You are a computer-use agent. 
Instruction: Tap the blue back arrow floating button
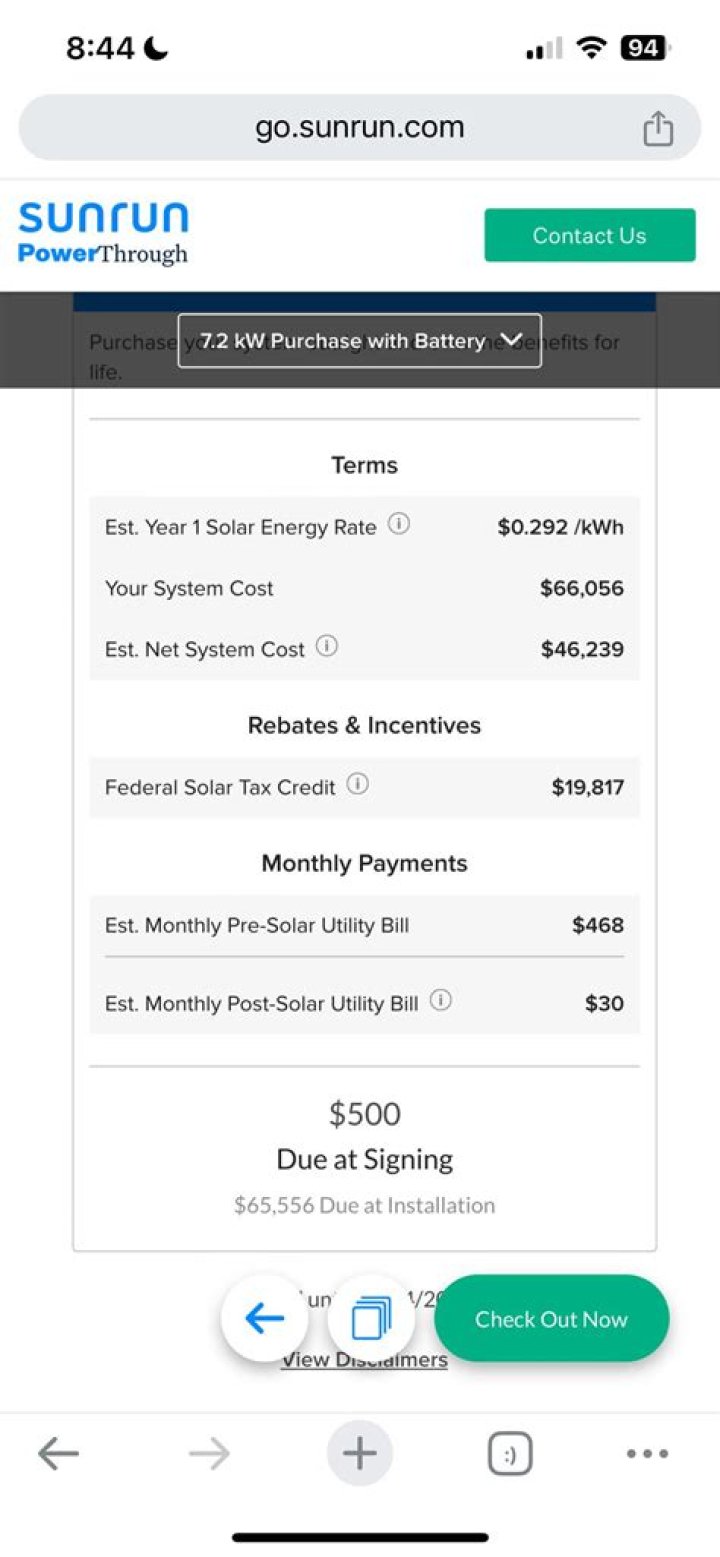[264, 1319]
